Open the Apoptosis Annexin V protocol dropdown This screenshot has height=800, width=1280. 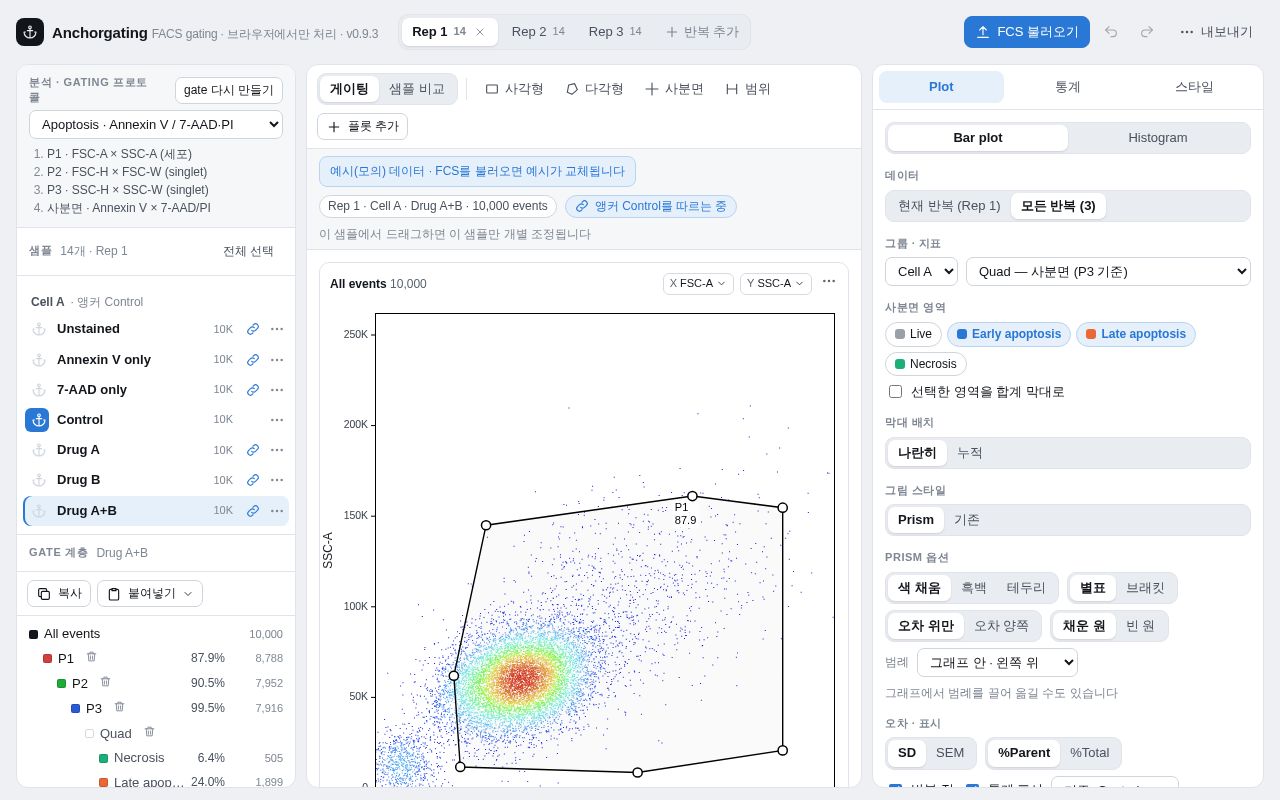pos(156,125)
